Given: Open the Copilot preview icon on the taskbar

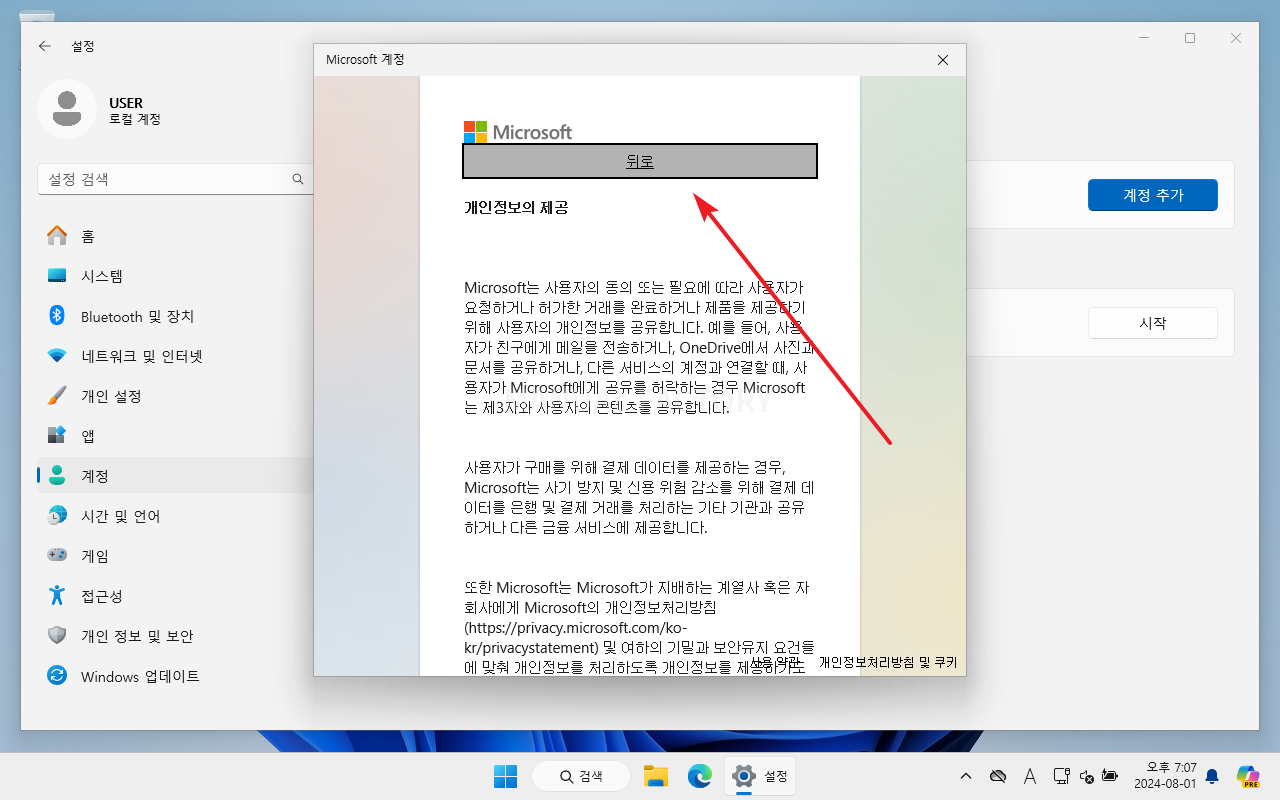Looking at the screenshot, I should tap(1248, 776).
